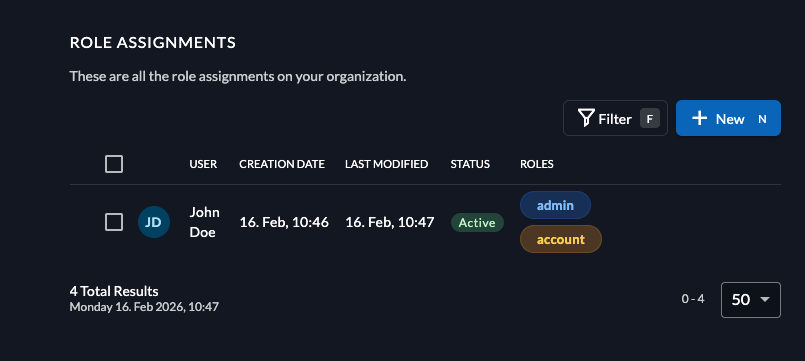This screenshot has width=805, height=361.
Task: Click the funnel icon in Filter button
Action: 586,118
